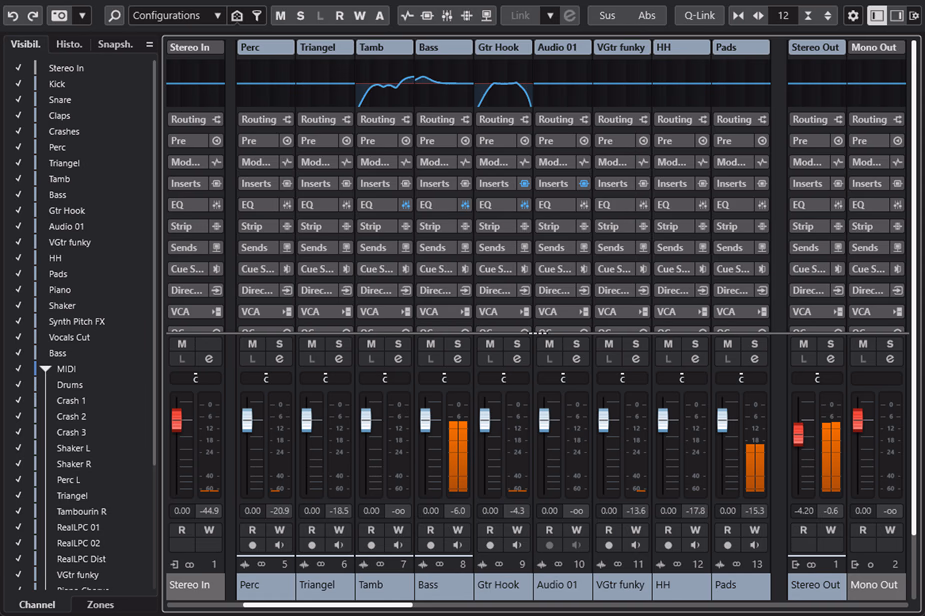Open Bass channel edit settings 'e' button
This screenshot has height=616, width=925.
point(457,359)
